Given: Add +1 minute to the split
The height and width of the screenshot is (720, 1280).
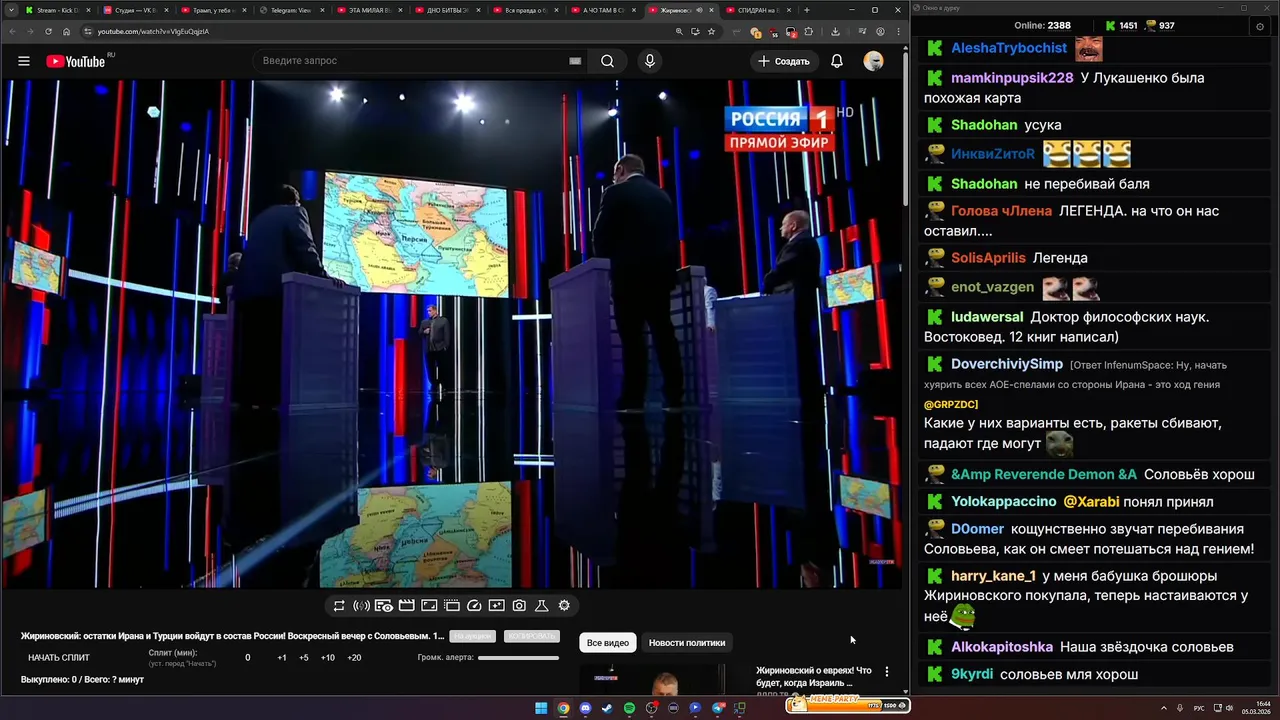Looking at the screenshot, I should tap(282, 658).
